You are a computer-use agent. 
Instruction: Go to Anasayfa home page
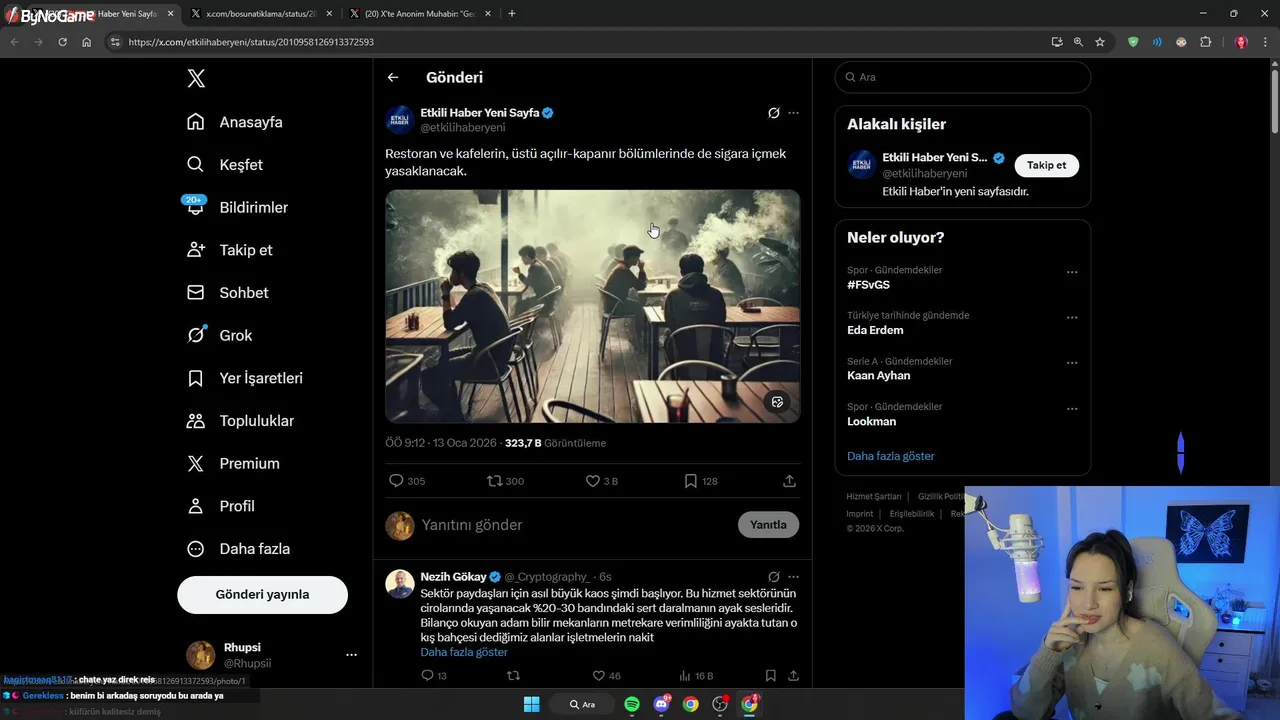pos(235,122)
